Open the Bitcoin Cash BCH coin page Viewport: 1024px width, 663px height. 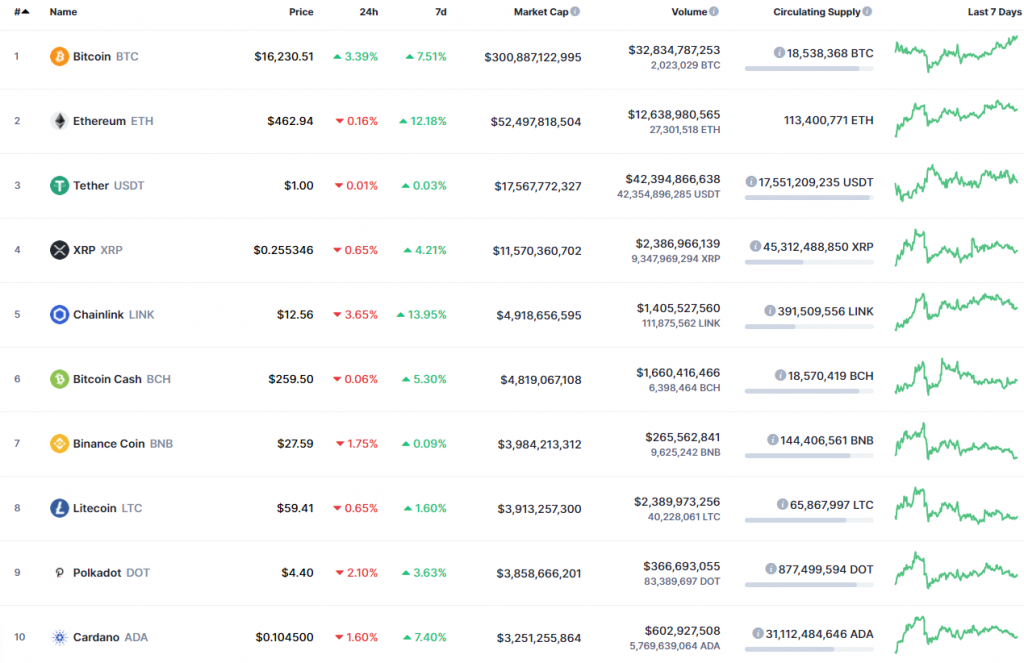(121, 379)
